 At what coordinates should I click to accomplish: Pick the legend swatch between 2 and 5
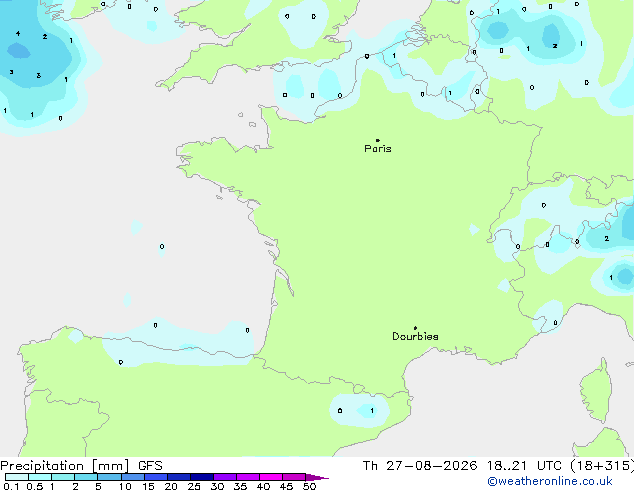tap(86, 477)
